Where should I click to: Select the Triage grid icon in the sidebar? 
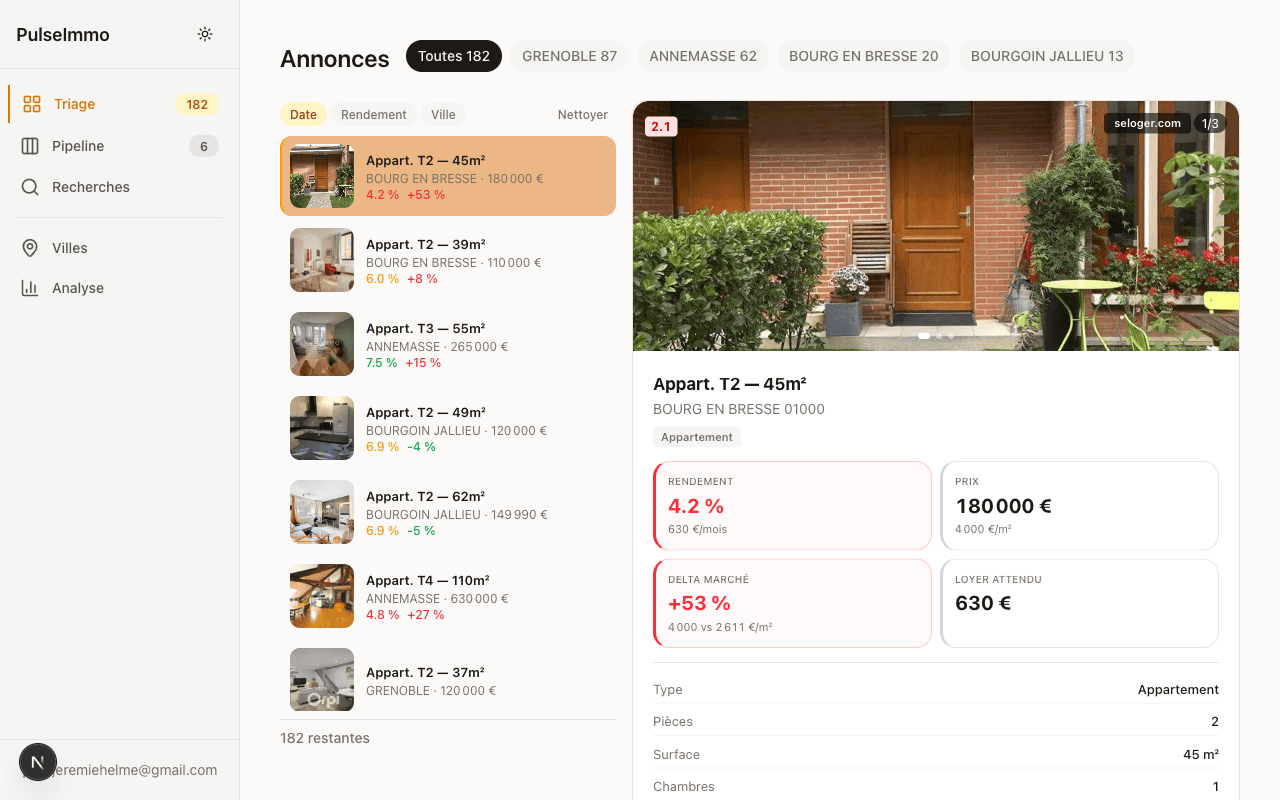coord(29,103)
